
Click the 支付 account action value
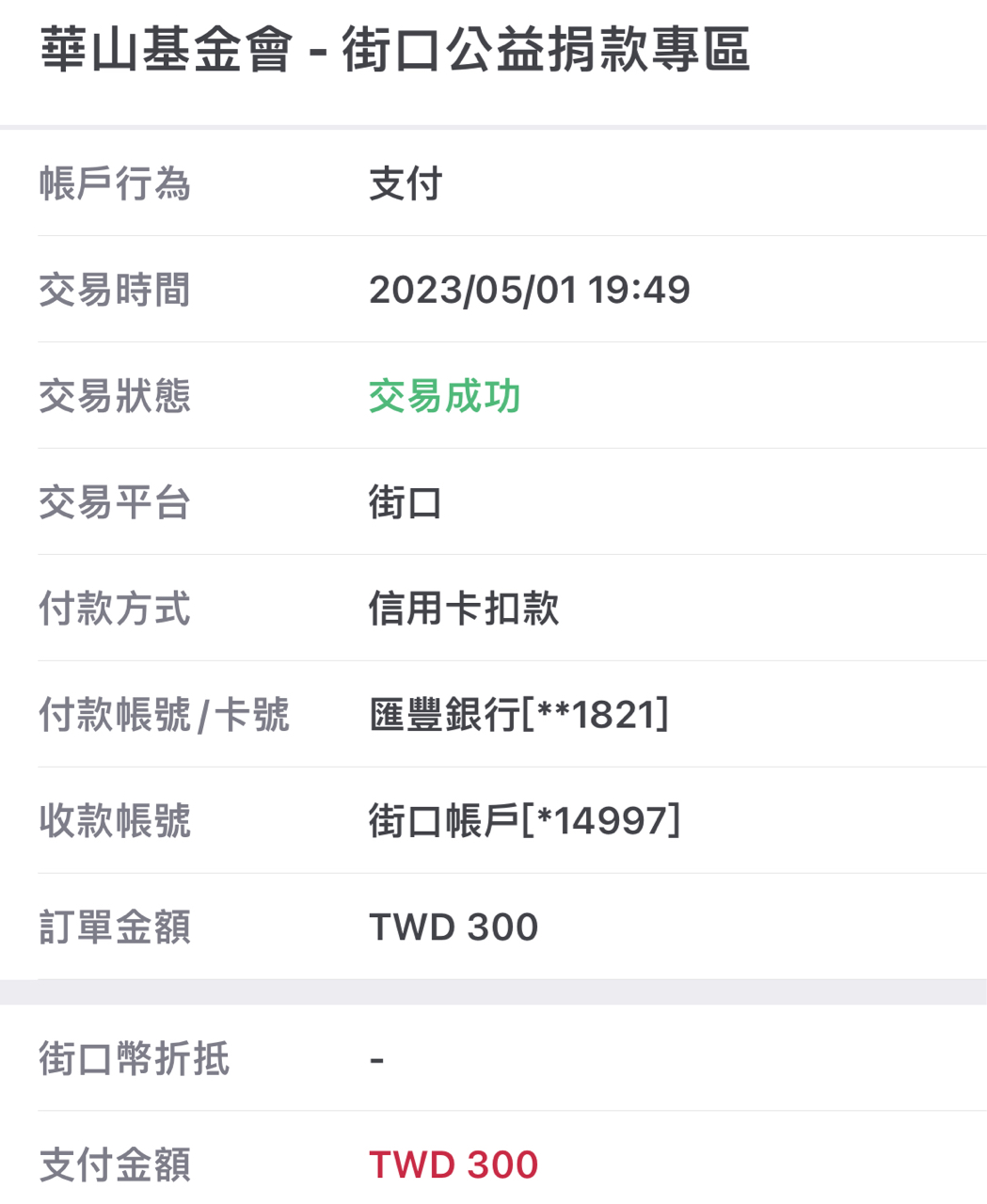tap(406, 183)
